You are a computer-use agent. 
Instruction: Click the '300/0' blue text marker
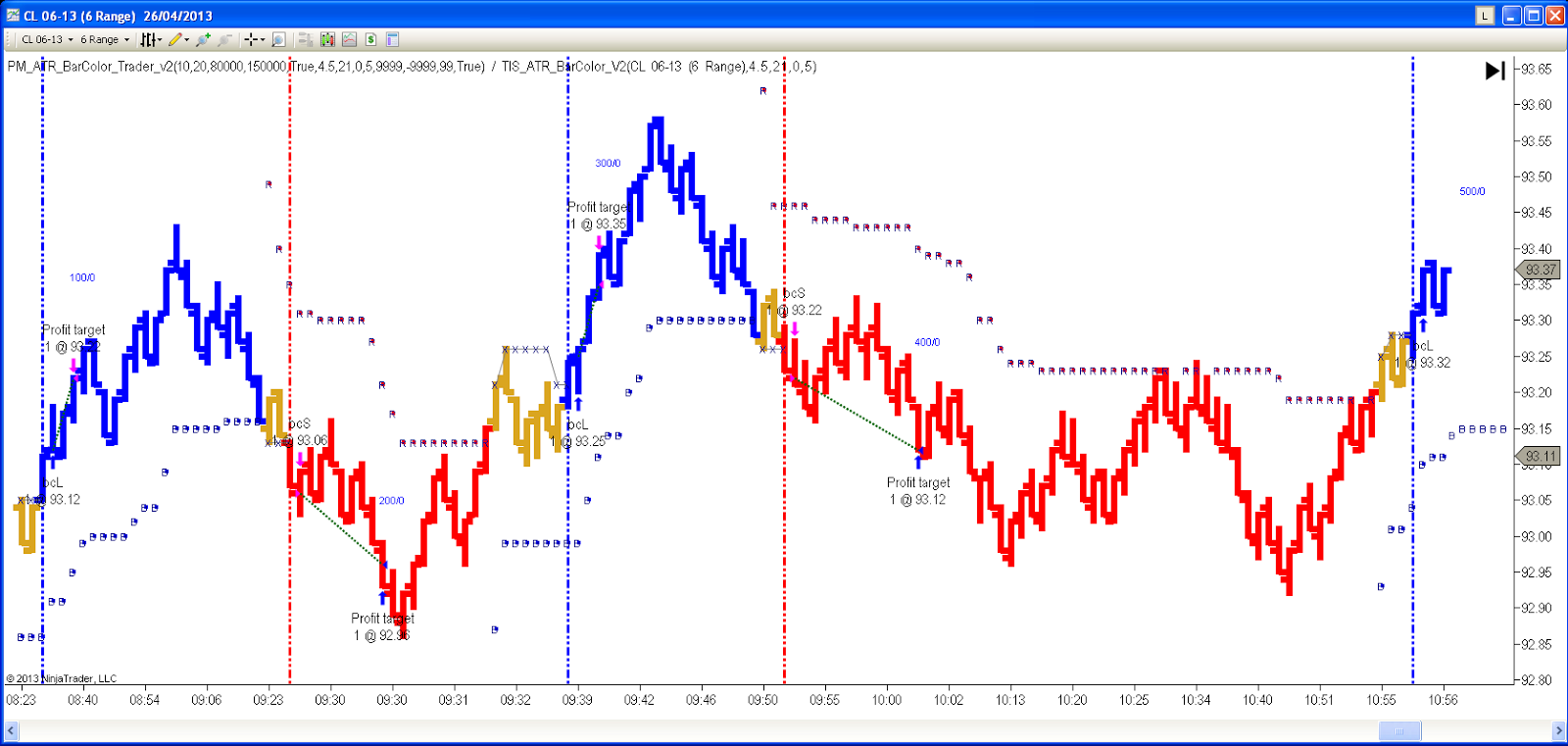click(608, 163)
